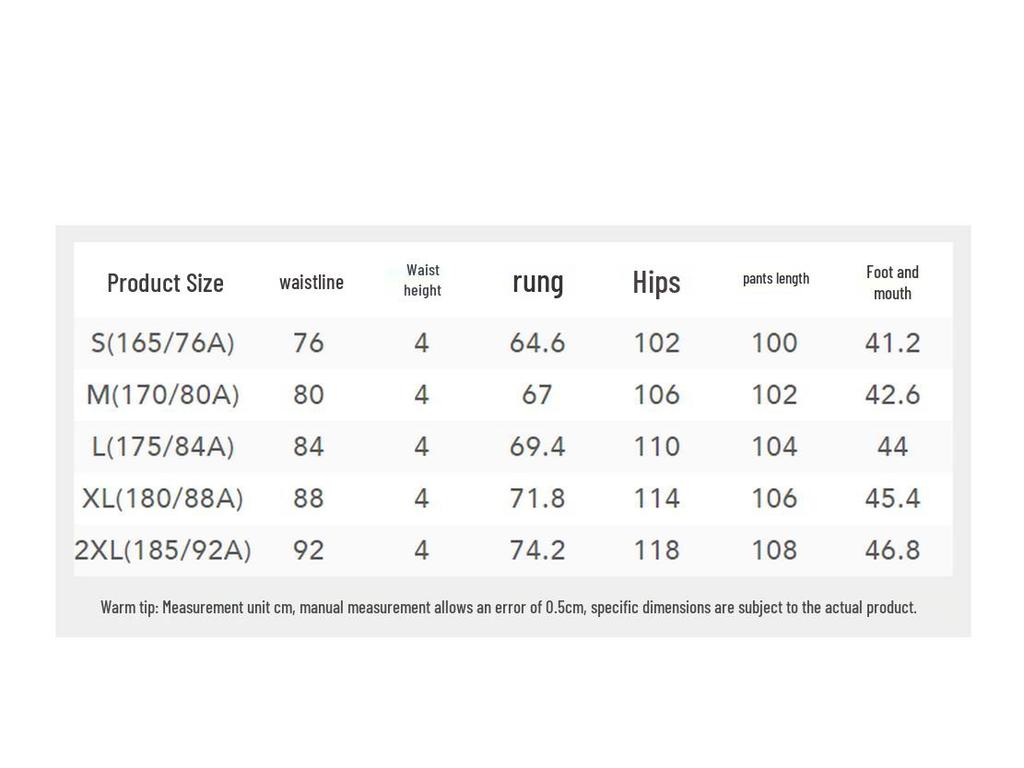Select the L(175/84A) size row label
The height and width of the screenshot is (768, 1024).
163,446
